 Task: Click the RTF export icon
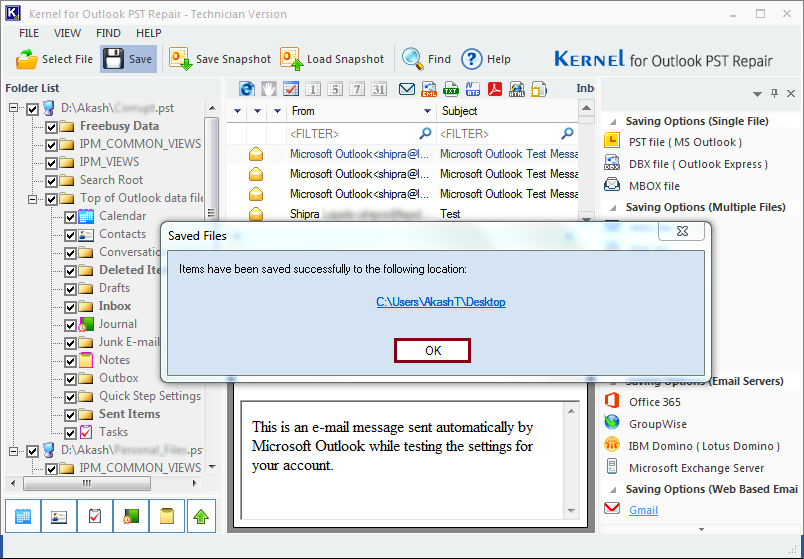tap(473, 89)
